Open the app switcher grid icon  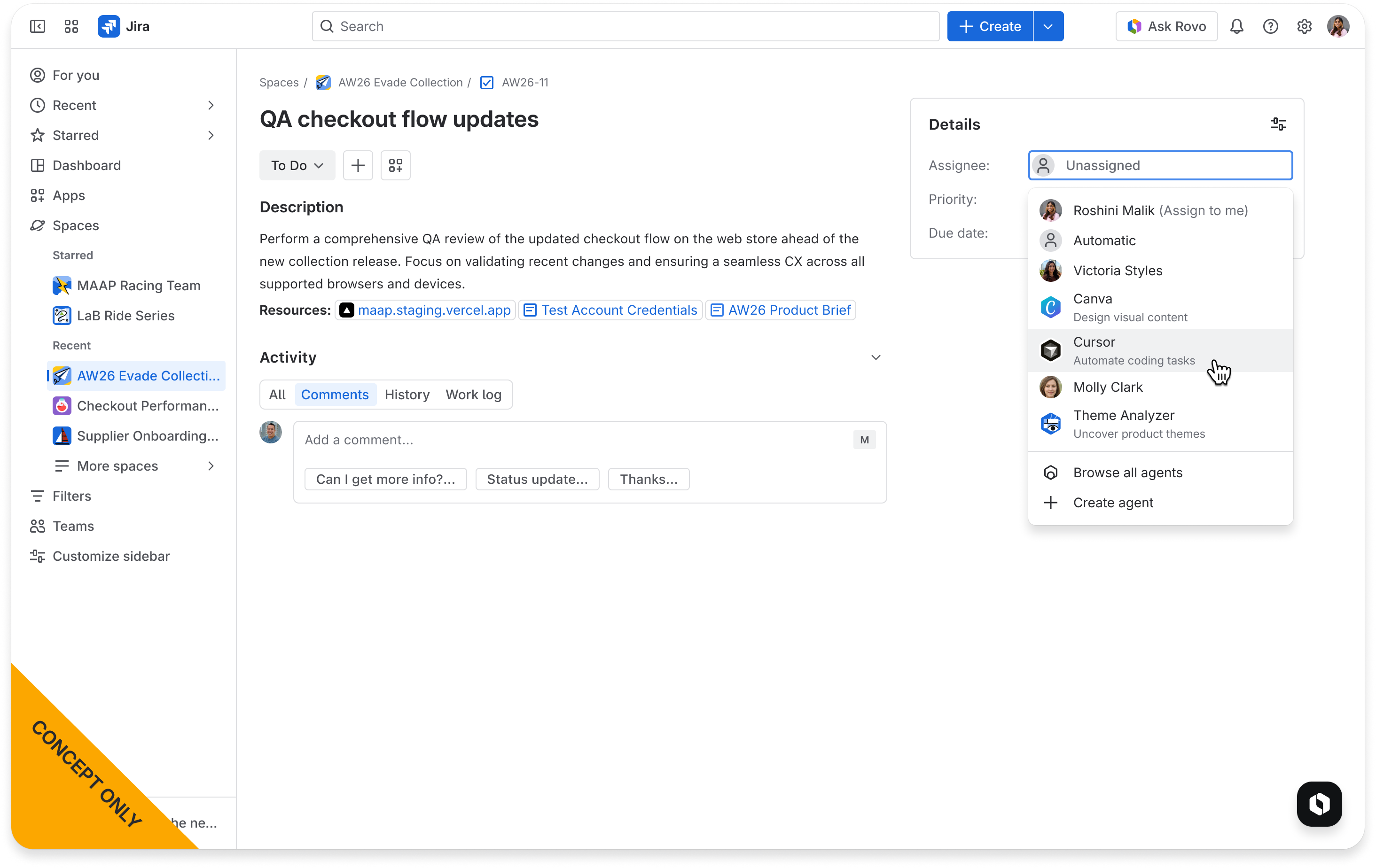71,26
